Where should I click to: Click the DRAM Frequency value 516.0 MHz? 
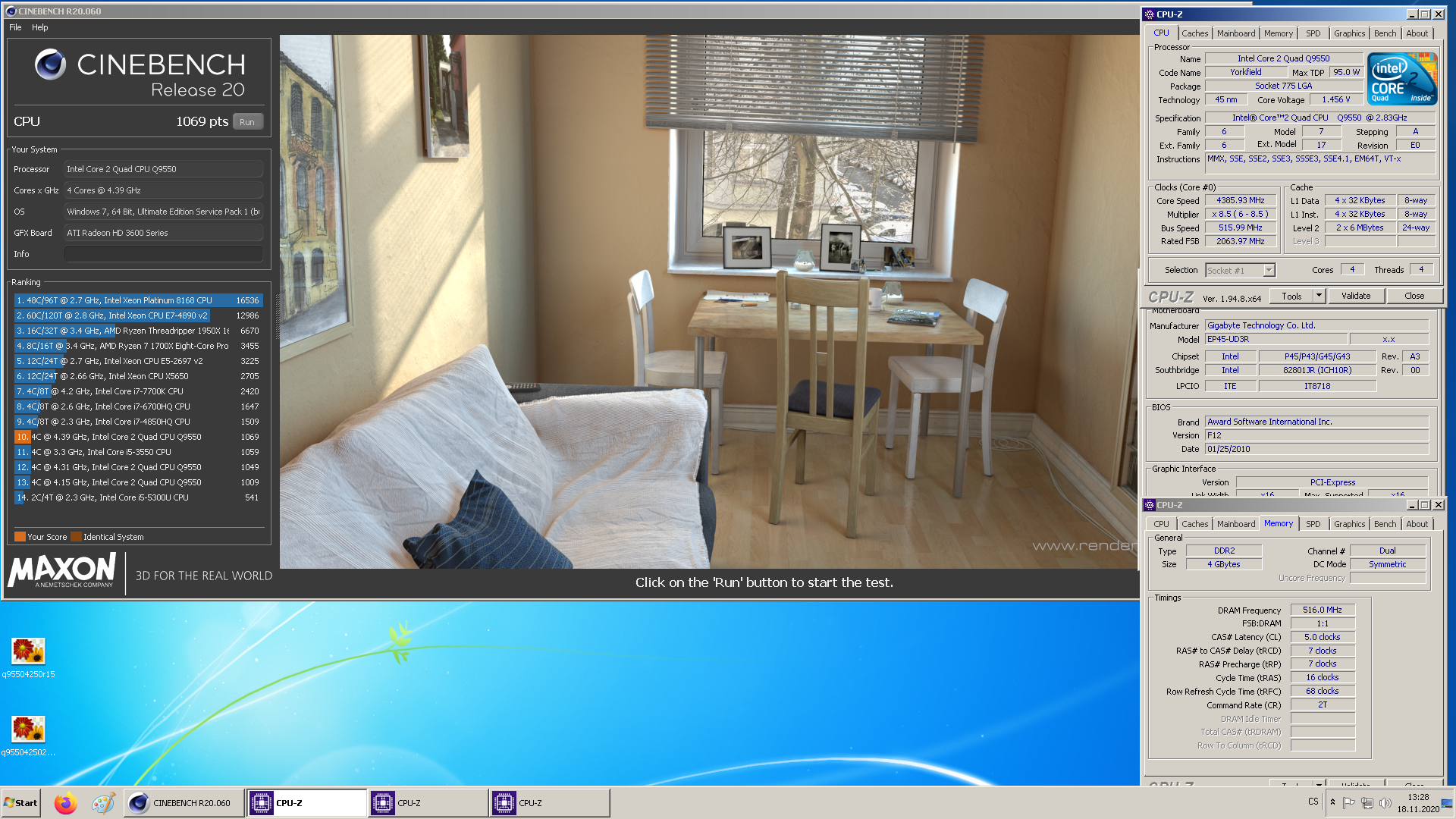click(x=1323, y=610)
